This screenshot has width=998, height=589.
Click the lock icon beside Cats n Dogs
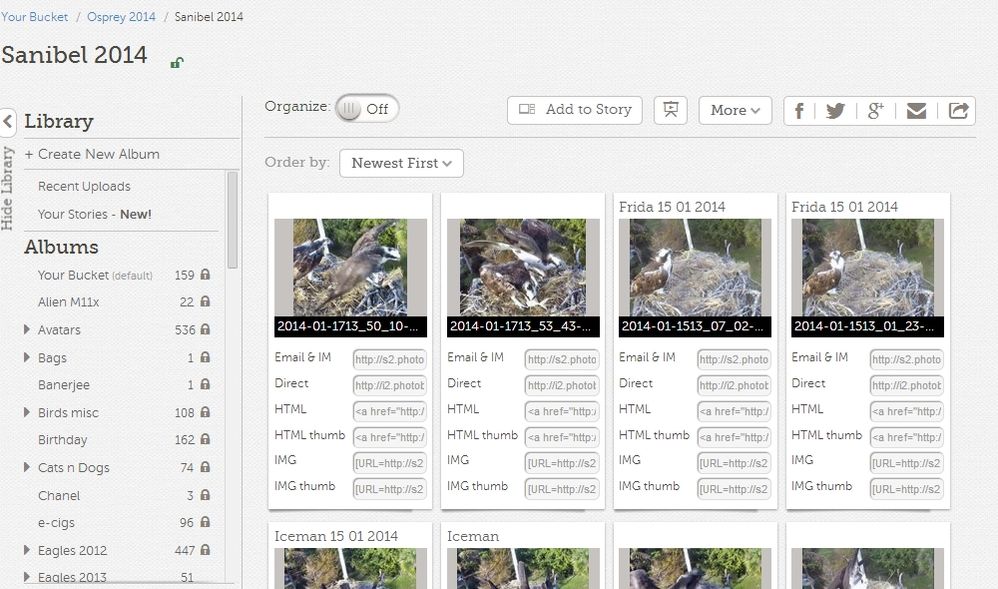coord(205,467)
